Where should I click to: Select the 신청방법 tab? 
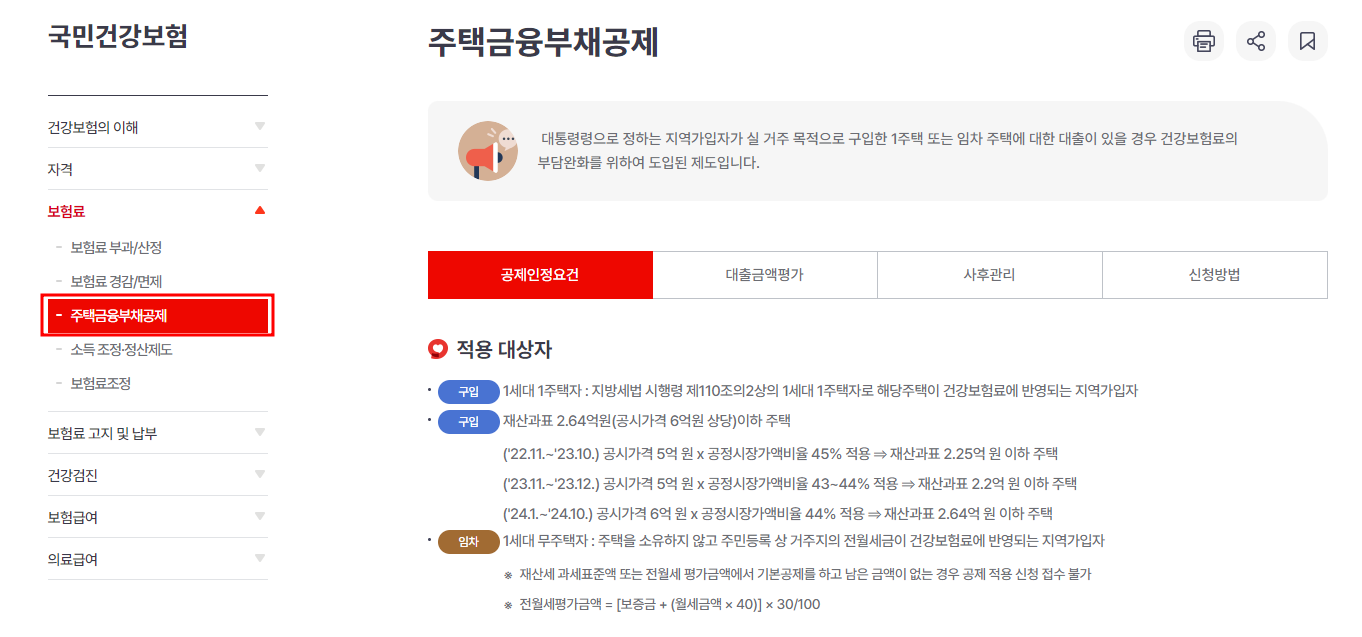(1214, 274)
